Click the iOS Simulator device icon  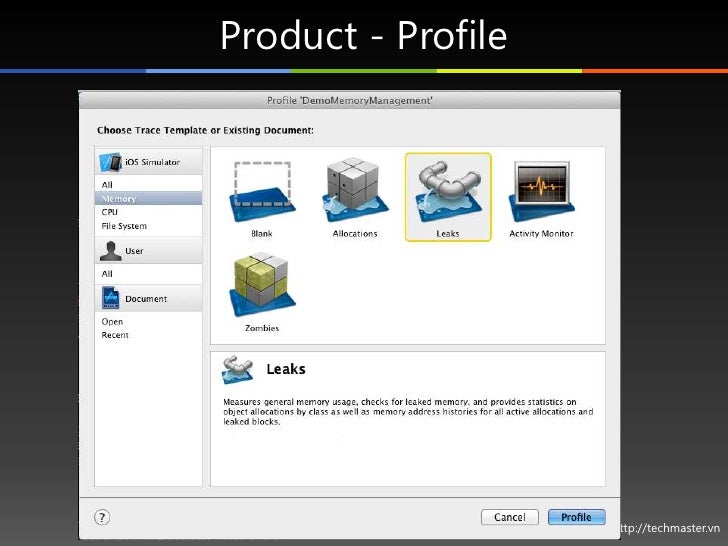(x=110, y=162)
